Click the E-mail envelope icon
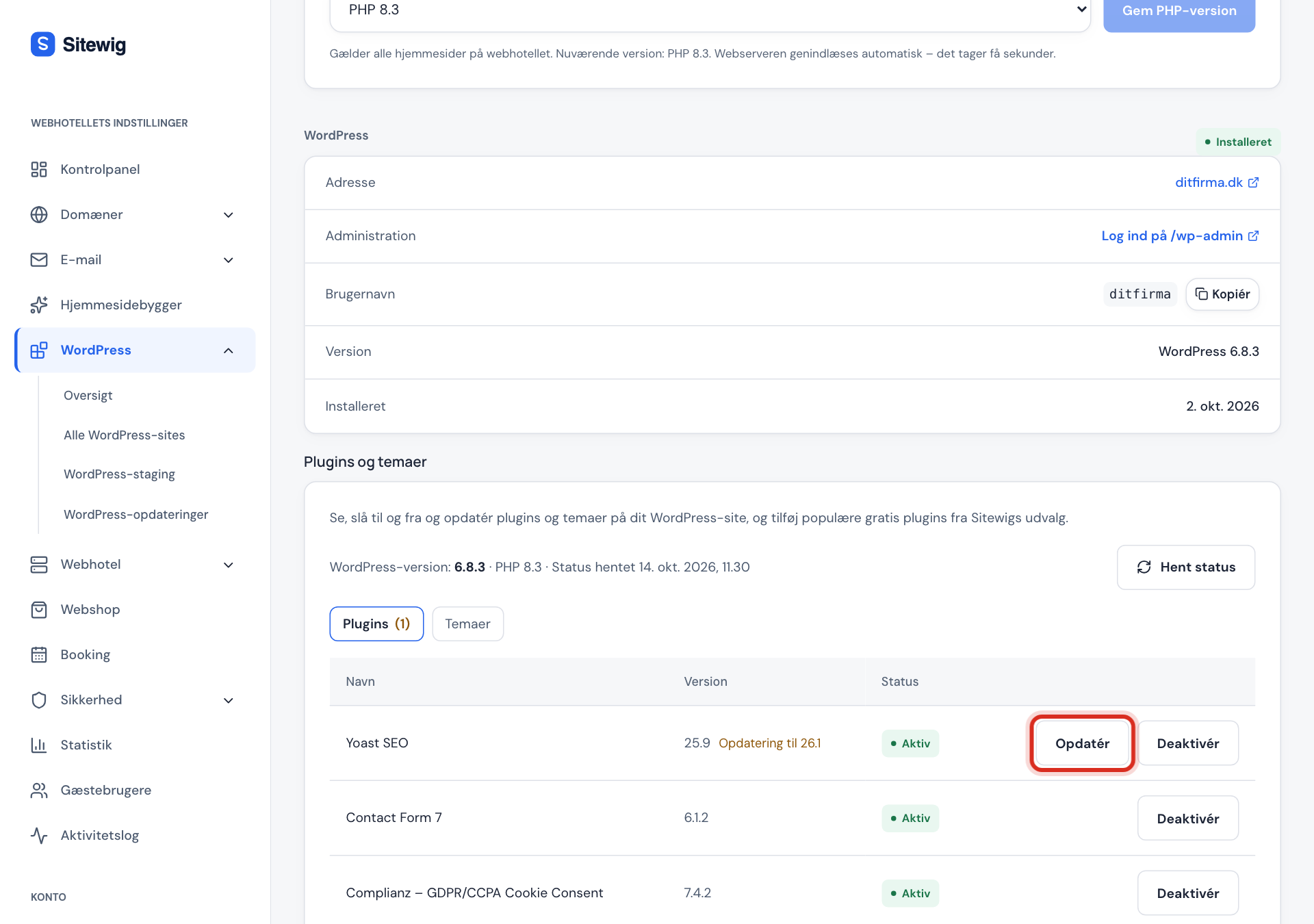 click(39, 259)
